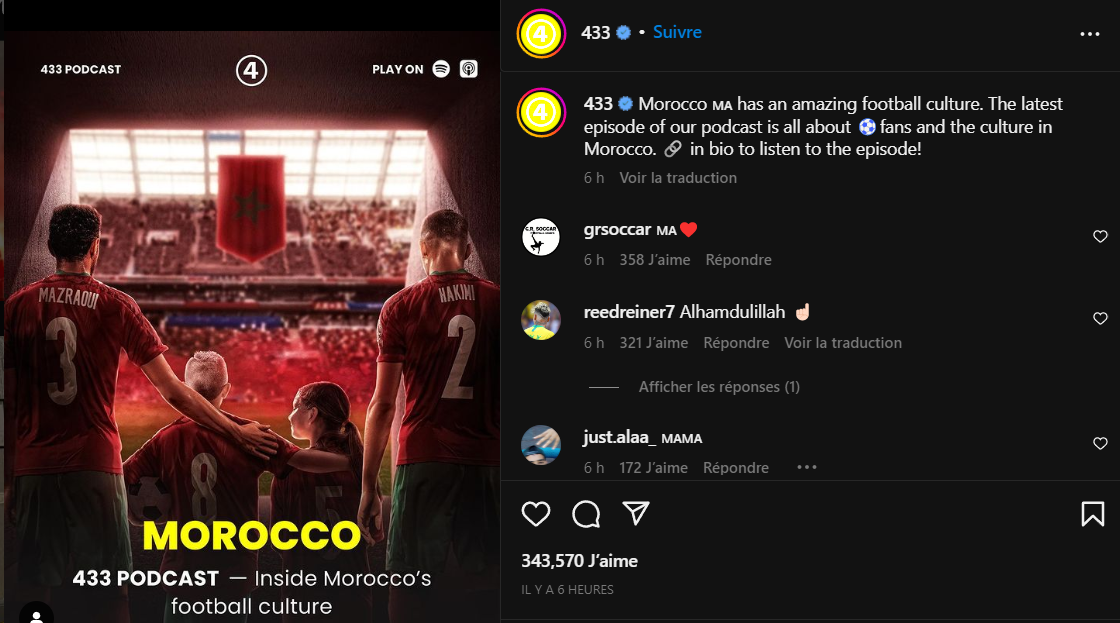The height and width of the screenshot is (623, 1120).
Task: Open the post options three-dot menu
Action: [1090, 34]
